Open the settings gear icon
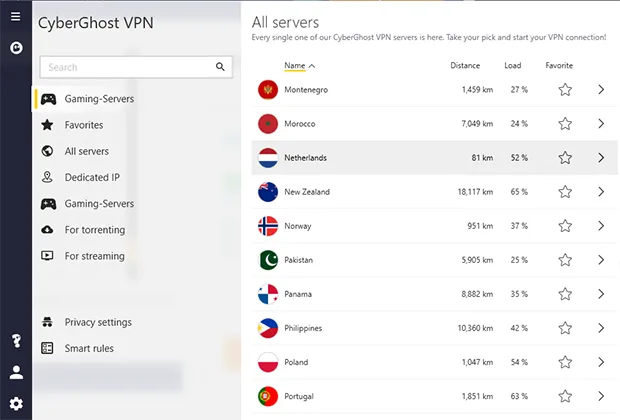 pyautogui.click(x=16, y=404)
